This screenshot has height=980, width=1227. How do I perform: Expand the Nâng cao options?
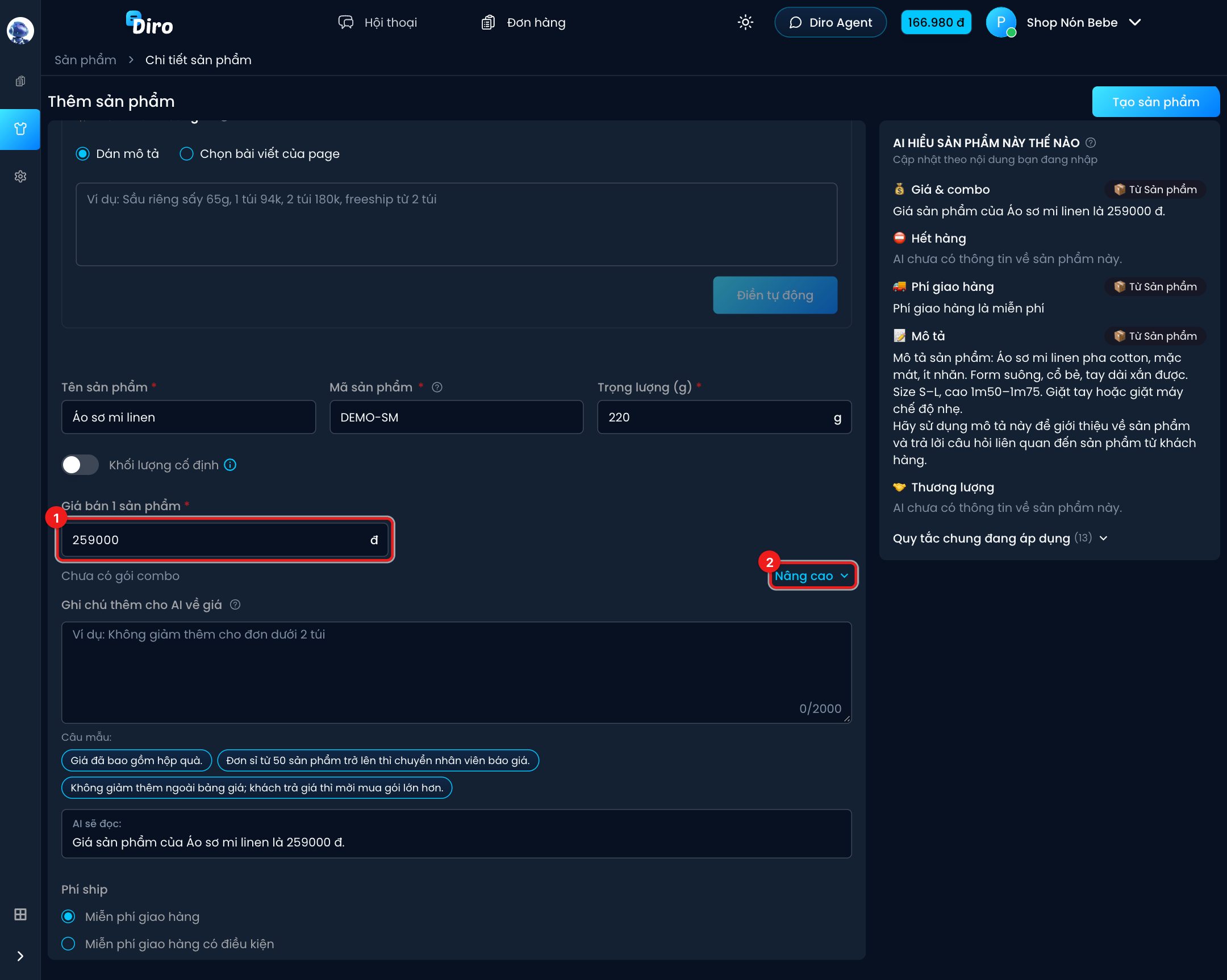coord(812,576)
